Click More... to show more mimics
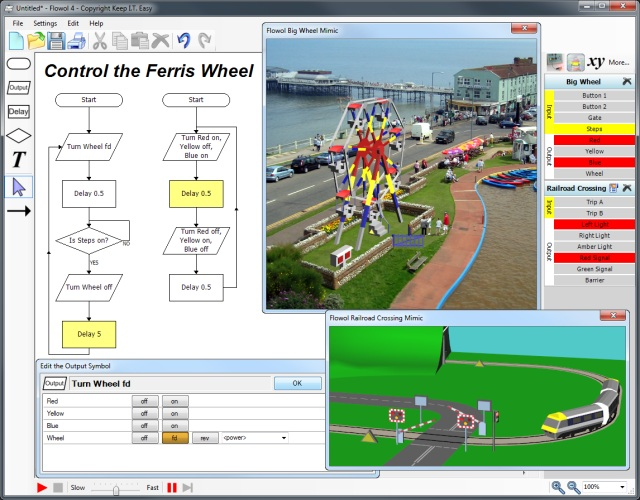This screenshot has height=500, width=640. (618, 62)
